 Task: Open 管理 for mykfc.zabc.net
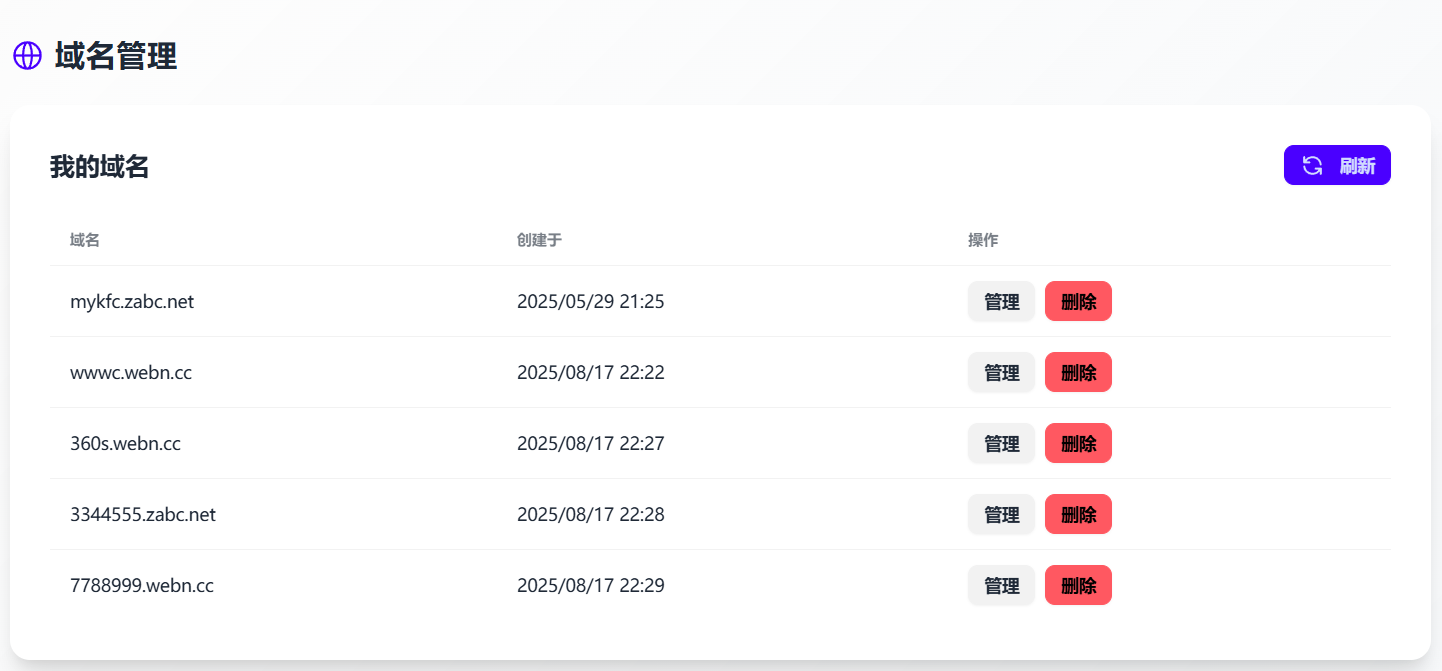(x=1001, y=302)
